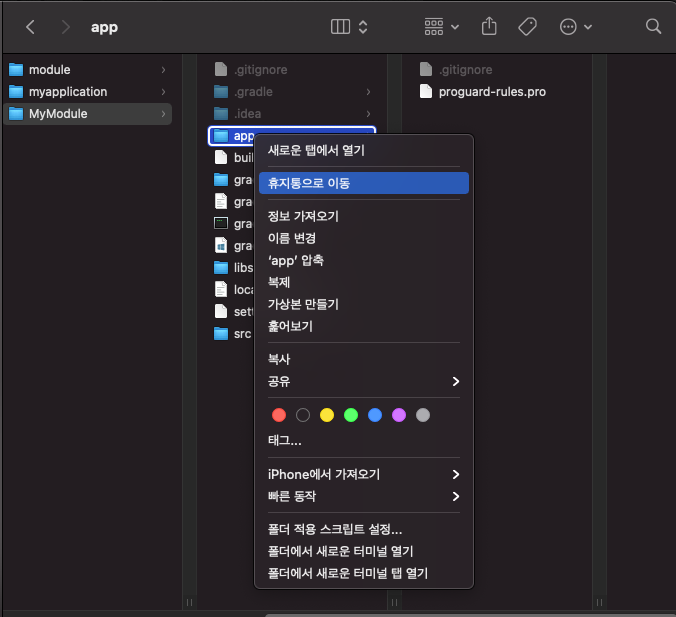This screenshot has width=676, height=617.
Task: Apply the orange outlined tag circle
Action: click(303, 415)
